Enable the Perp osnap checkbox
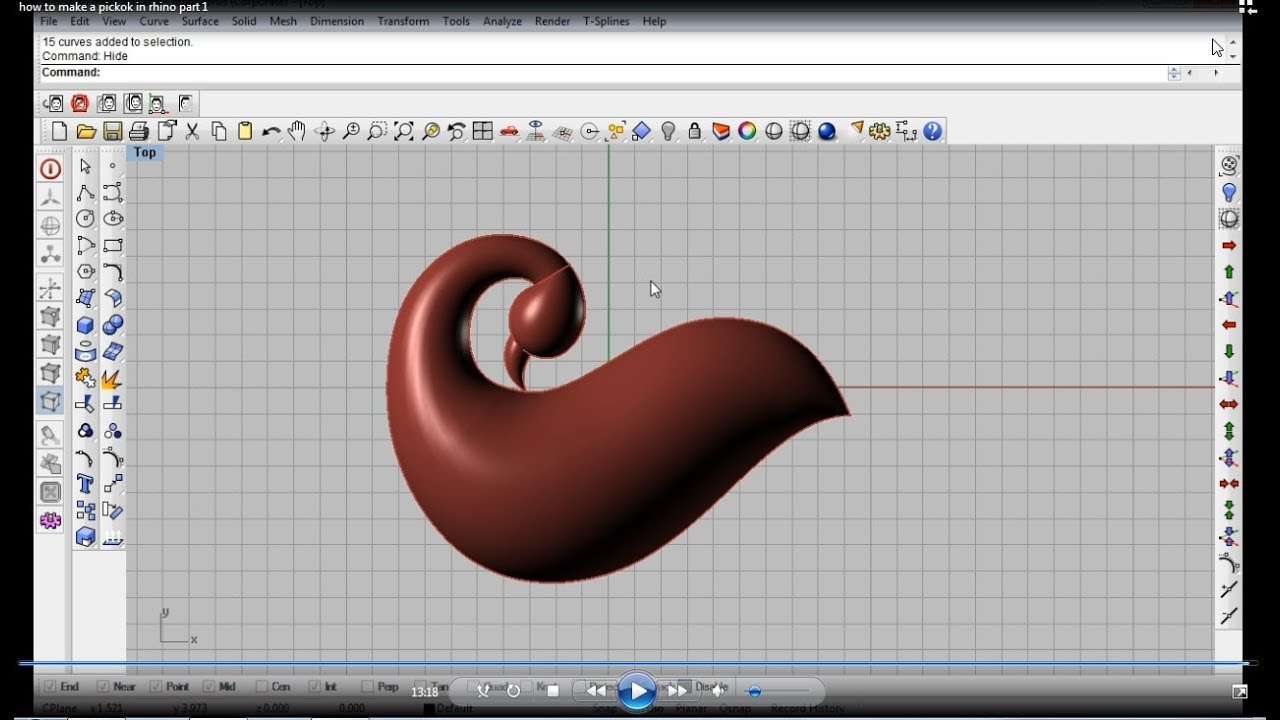Image resolution: width=1280 pixels, height=720 pixels. tap(367, 687)
